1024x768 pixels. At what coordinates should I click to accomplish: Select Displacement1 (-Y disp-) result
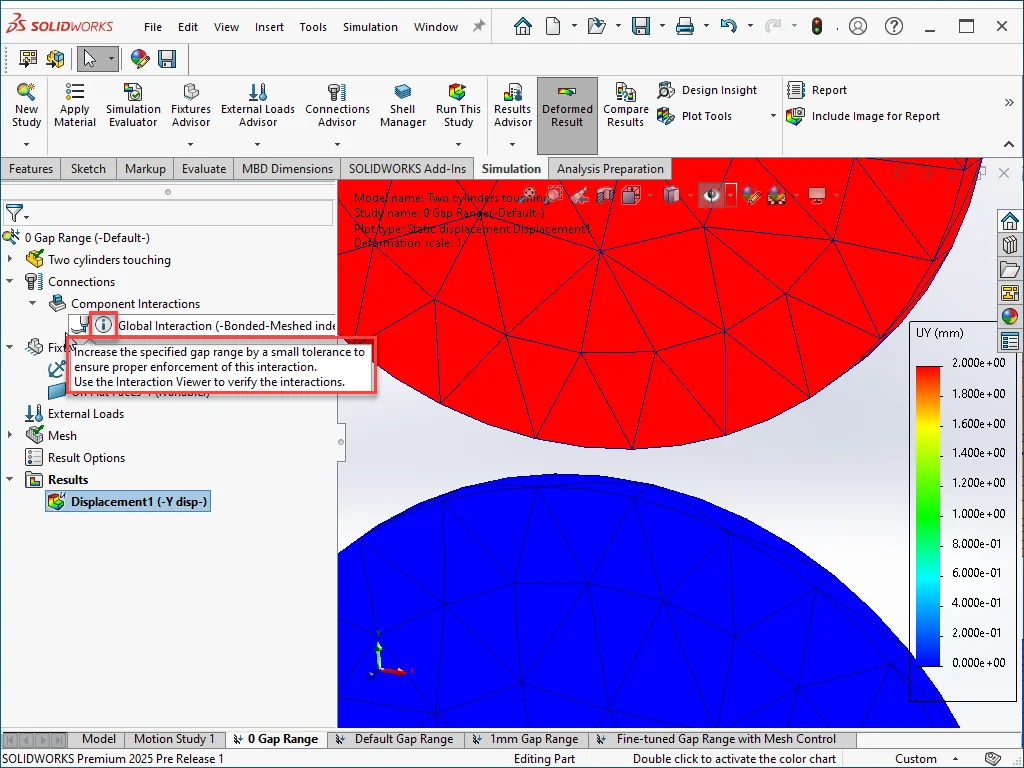coord(139,502)
